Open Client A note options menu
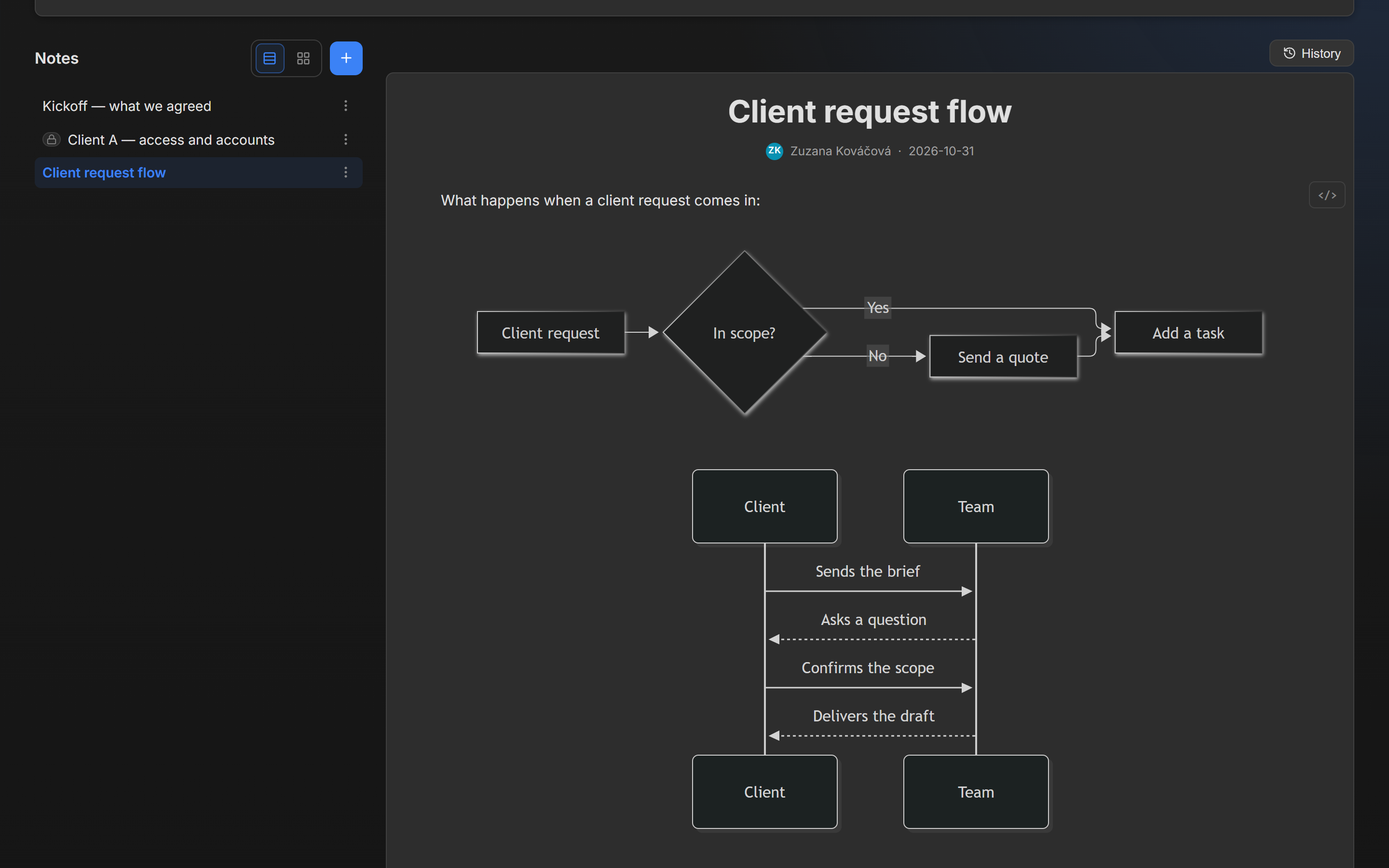 point(345,139)
